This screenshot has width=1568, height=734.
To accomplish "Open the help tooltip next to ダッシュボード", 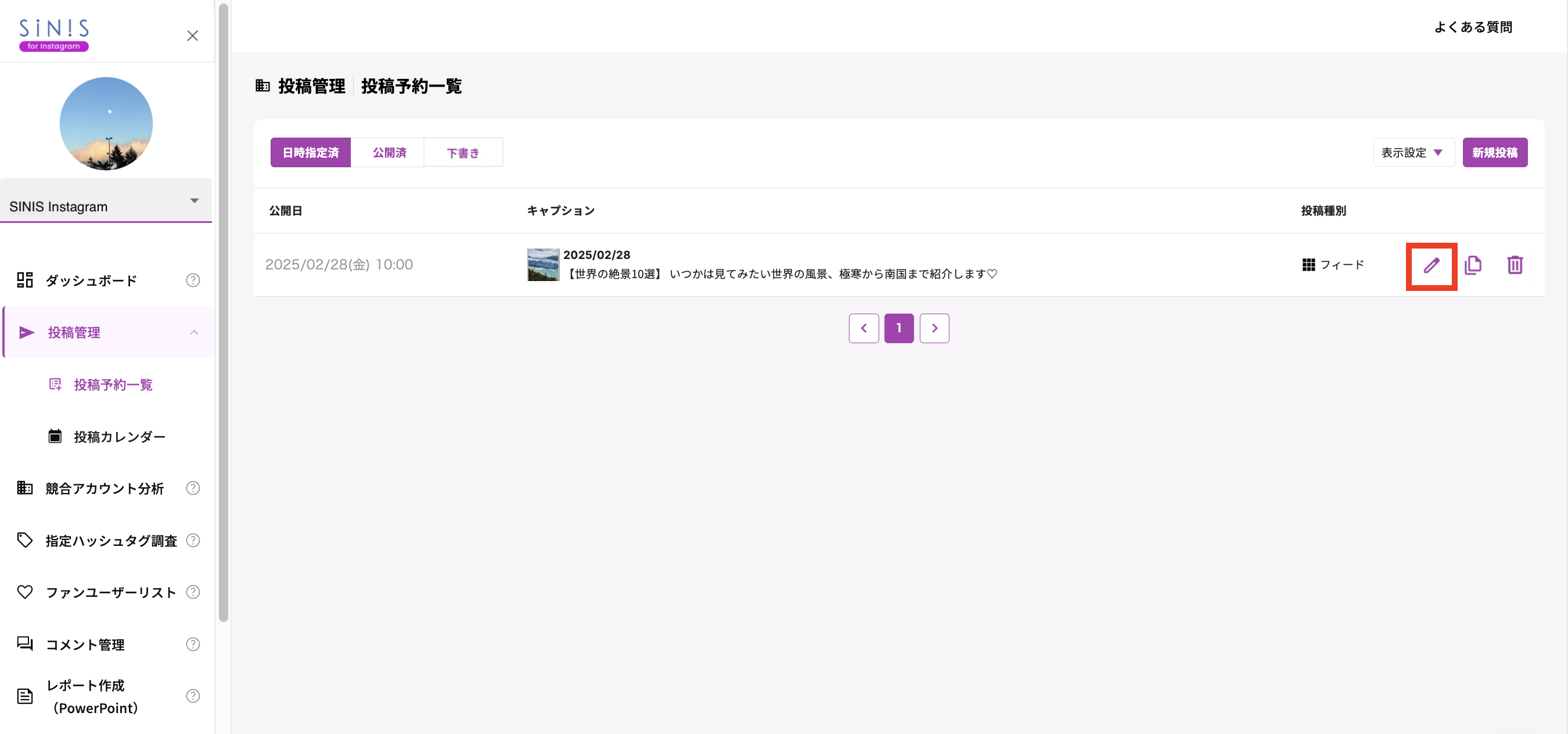I will 192,280.
